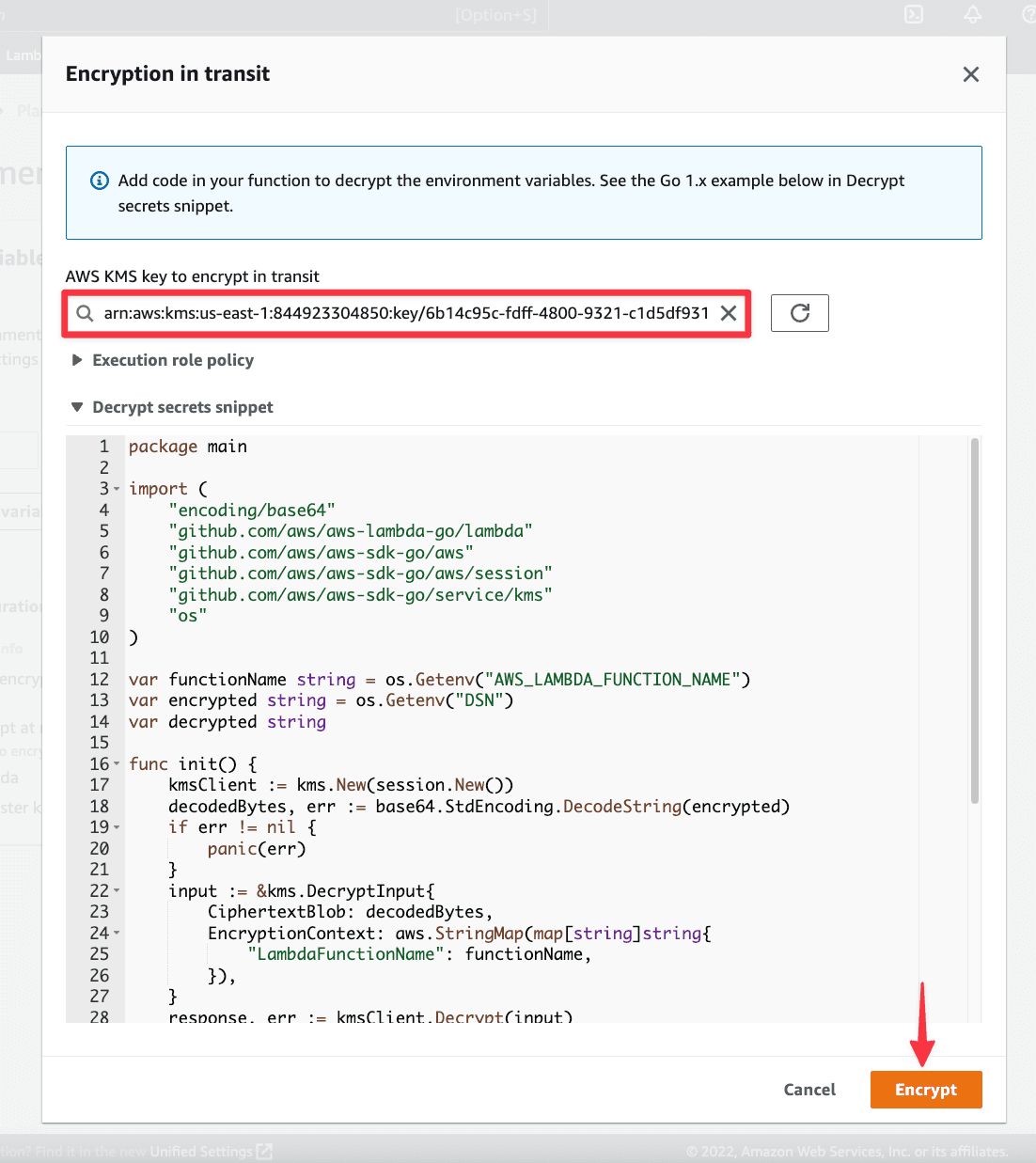1036x1163 pixels.
Task: Click the "var decrypted string" line
Action: pos(228,722)
